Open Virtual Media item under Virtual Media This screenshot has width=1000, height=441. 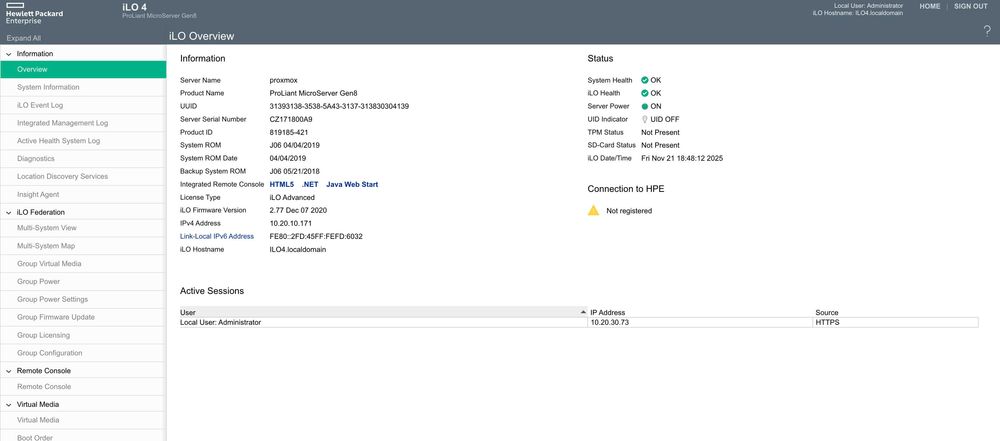[83, 421]
